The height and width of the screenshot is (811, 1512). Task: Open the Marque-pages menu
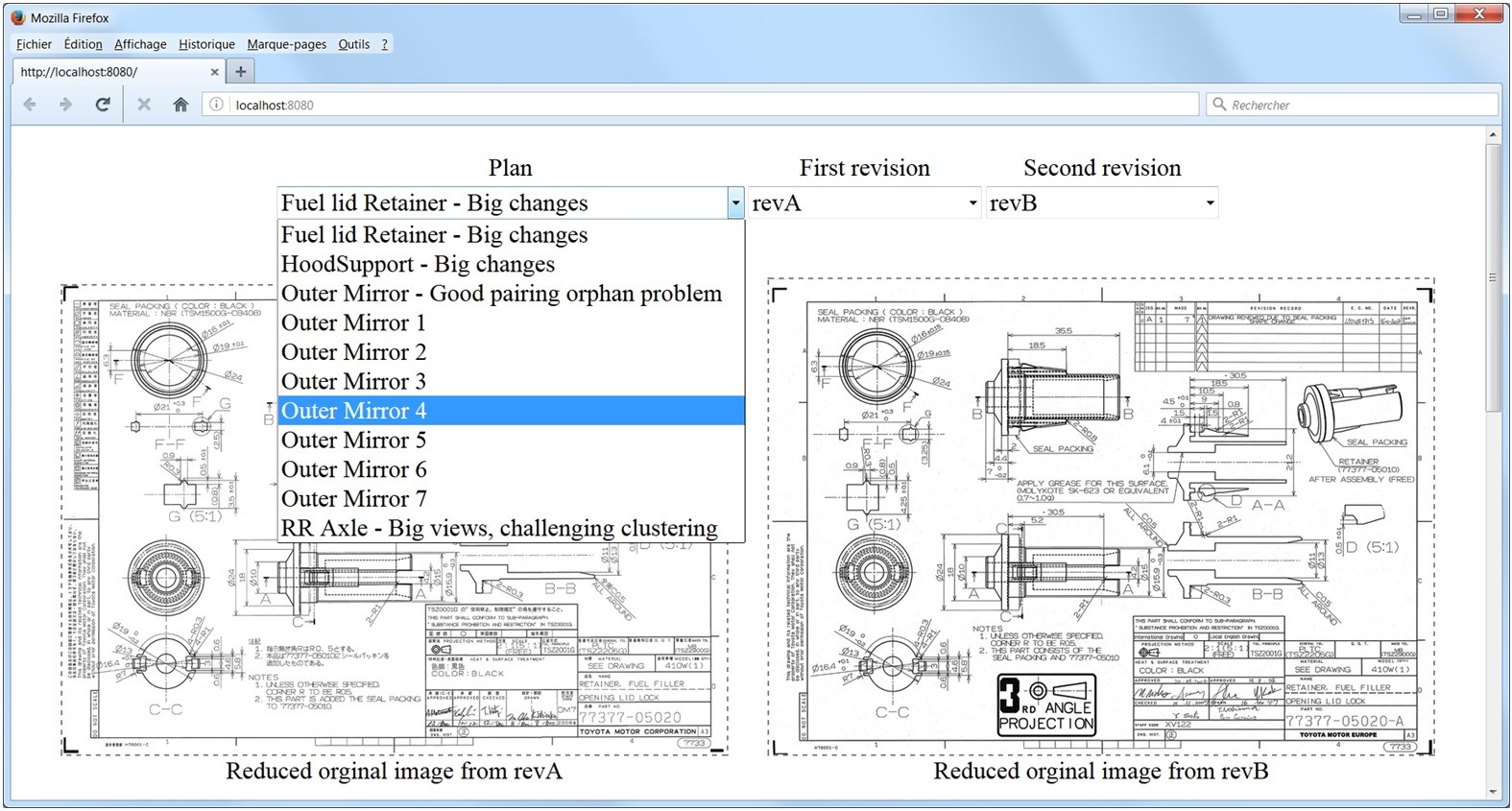(286, 44)
